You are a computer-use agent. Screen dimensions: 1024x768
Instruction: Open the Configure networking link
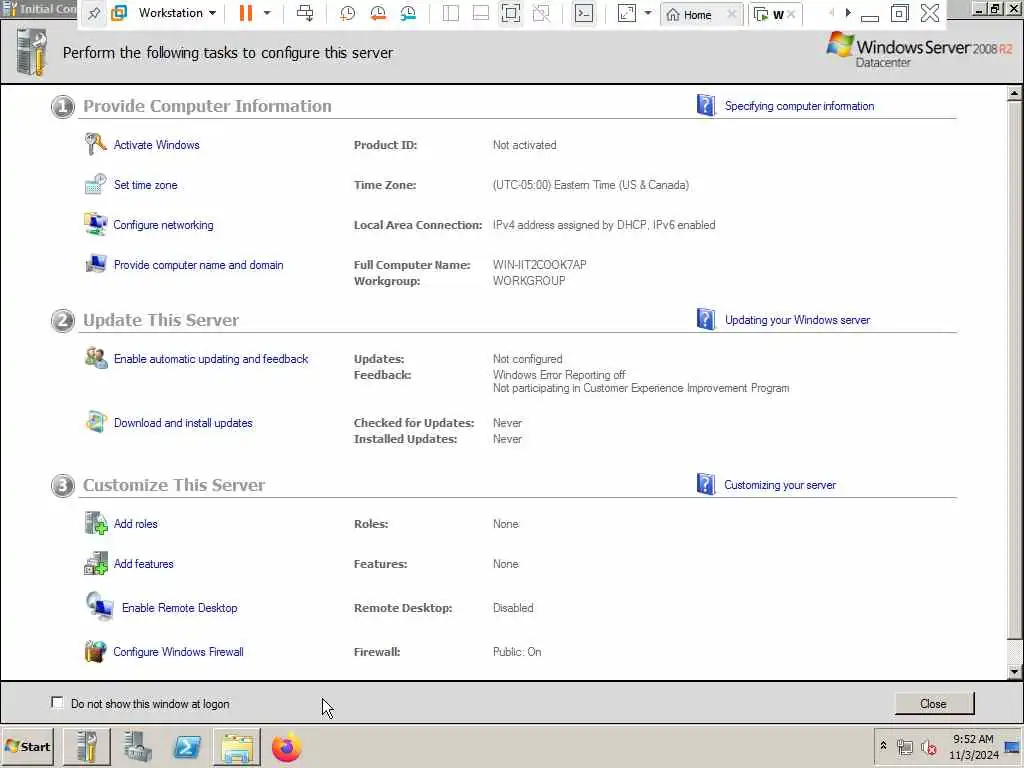[163, 225]
